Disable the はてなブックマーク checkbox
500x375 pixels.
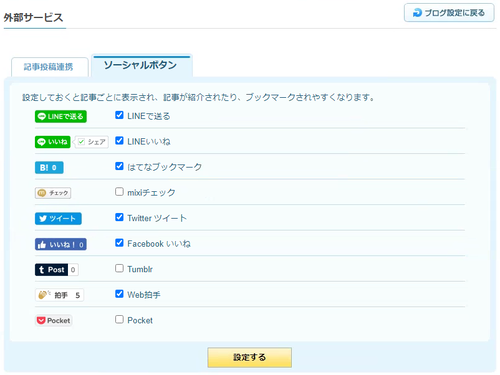point(119,166)
